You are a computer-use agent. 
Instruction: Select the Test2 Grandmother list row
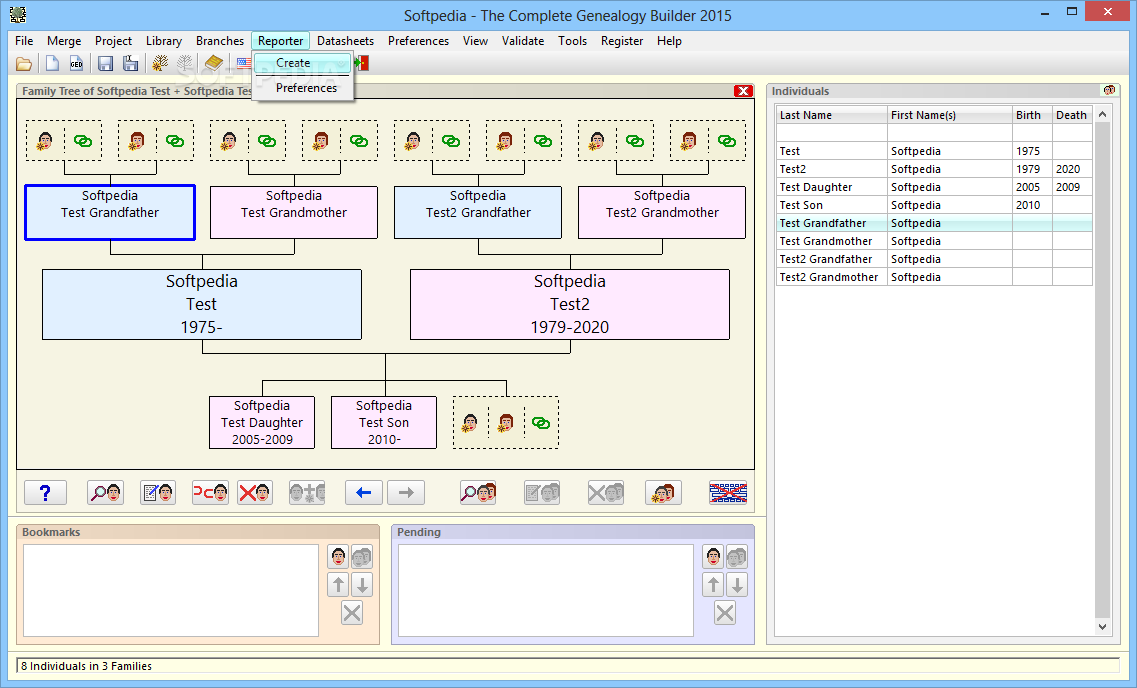[934, 277]
